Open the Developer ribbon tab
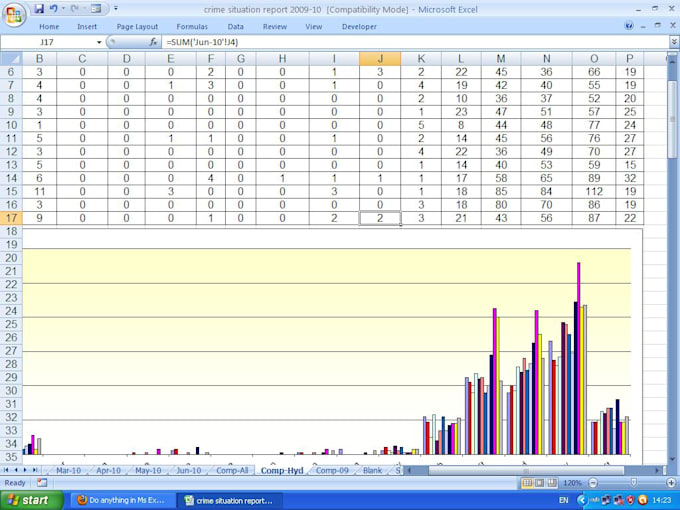 359,26
